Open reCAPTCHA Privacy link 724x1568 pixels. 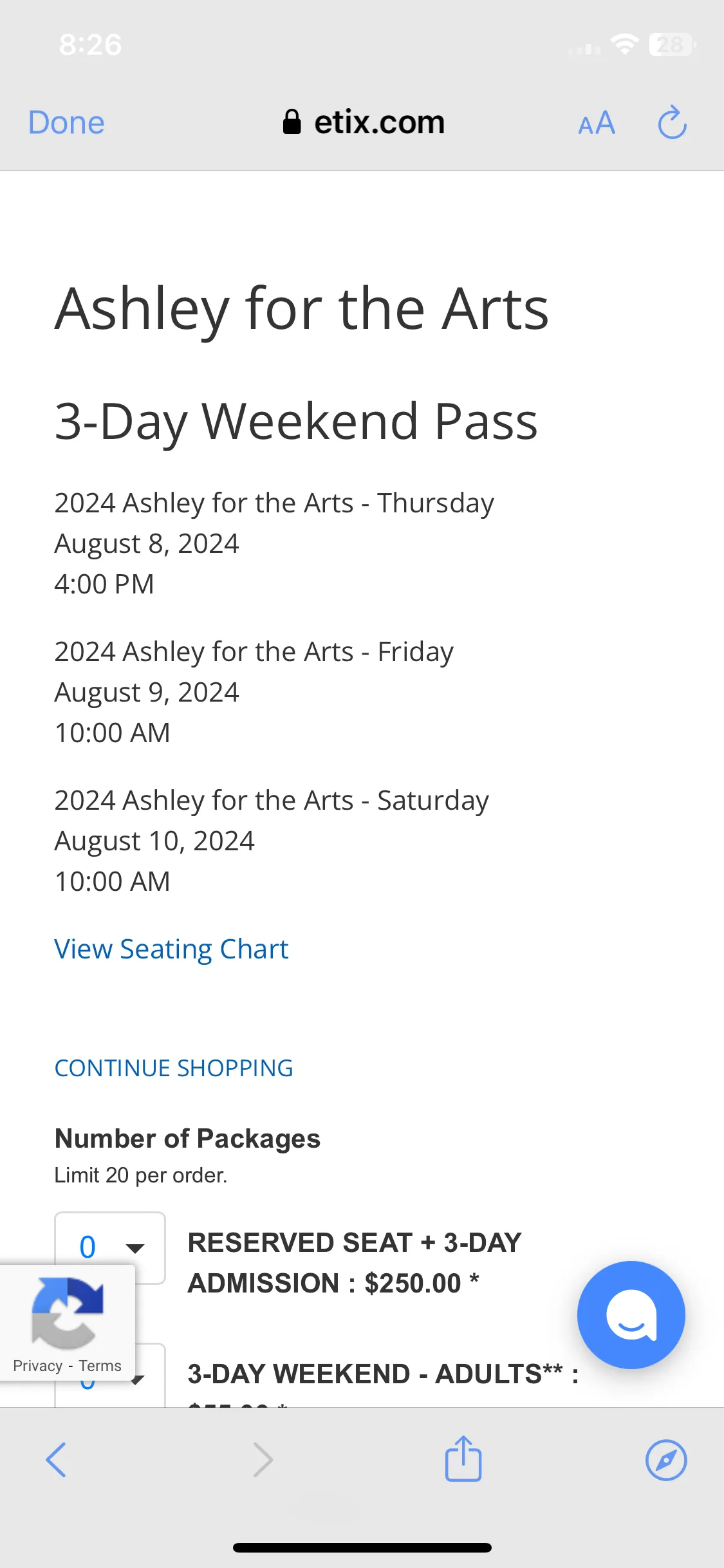(37, 1366)
